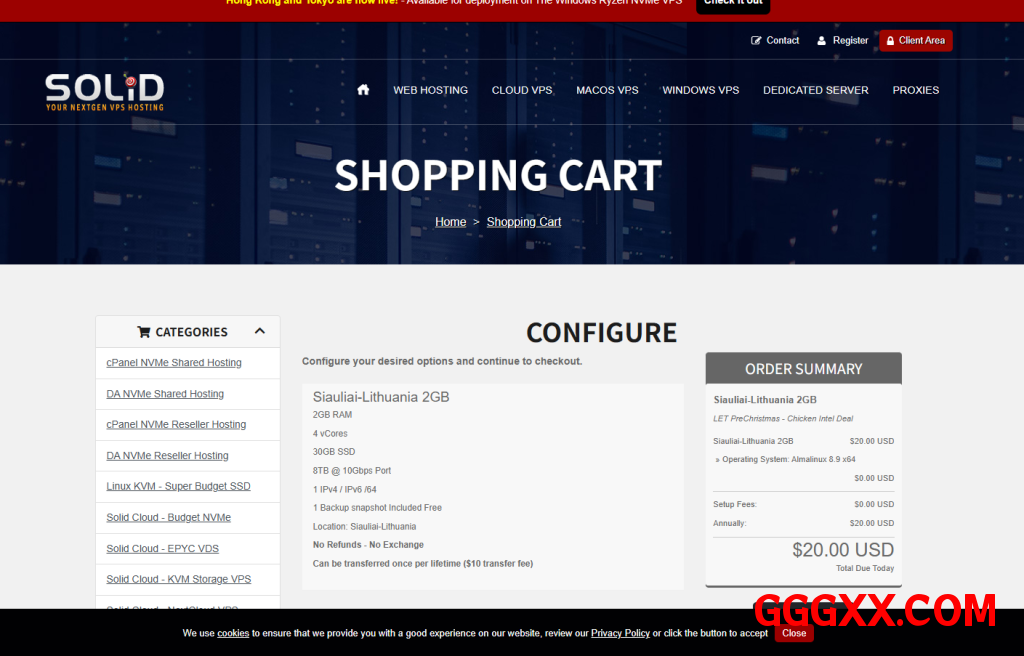The width and height of the screenshot is (1024, 656).
Task: Choose Solid Cloud - EPYC VDS category
Action: pyautogui.click(x=162, y=548)
